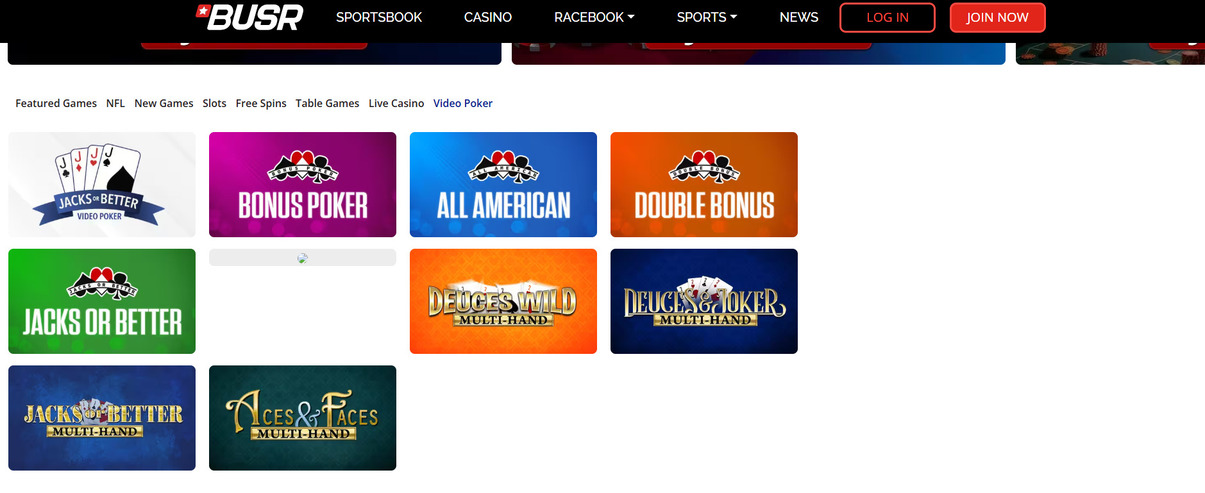Open Aces & Faces Multi-Hand tile
The image size is (1205, 493).
tap(302, 418)
